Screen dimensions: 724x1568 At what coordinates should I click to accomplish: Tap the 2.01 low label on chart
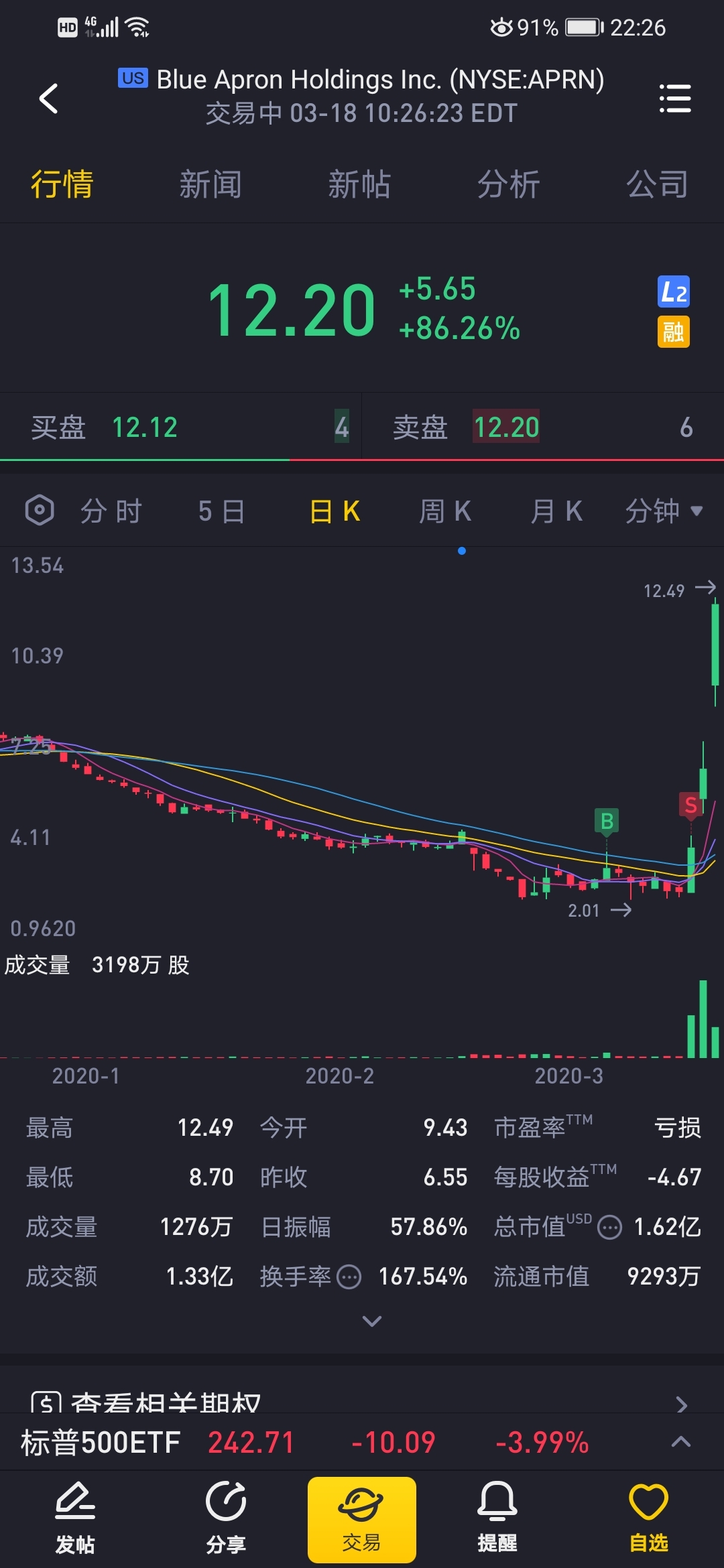coord(584,910)
